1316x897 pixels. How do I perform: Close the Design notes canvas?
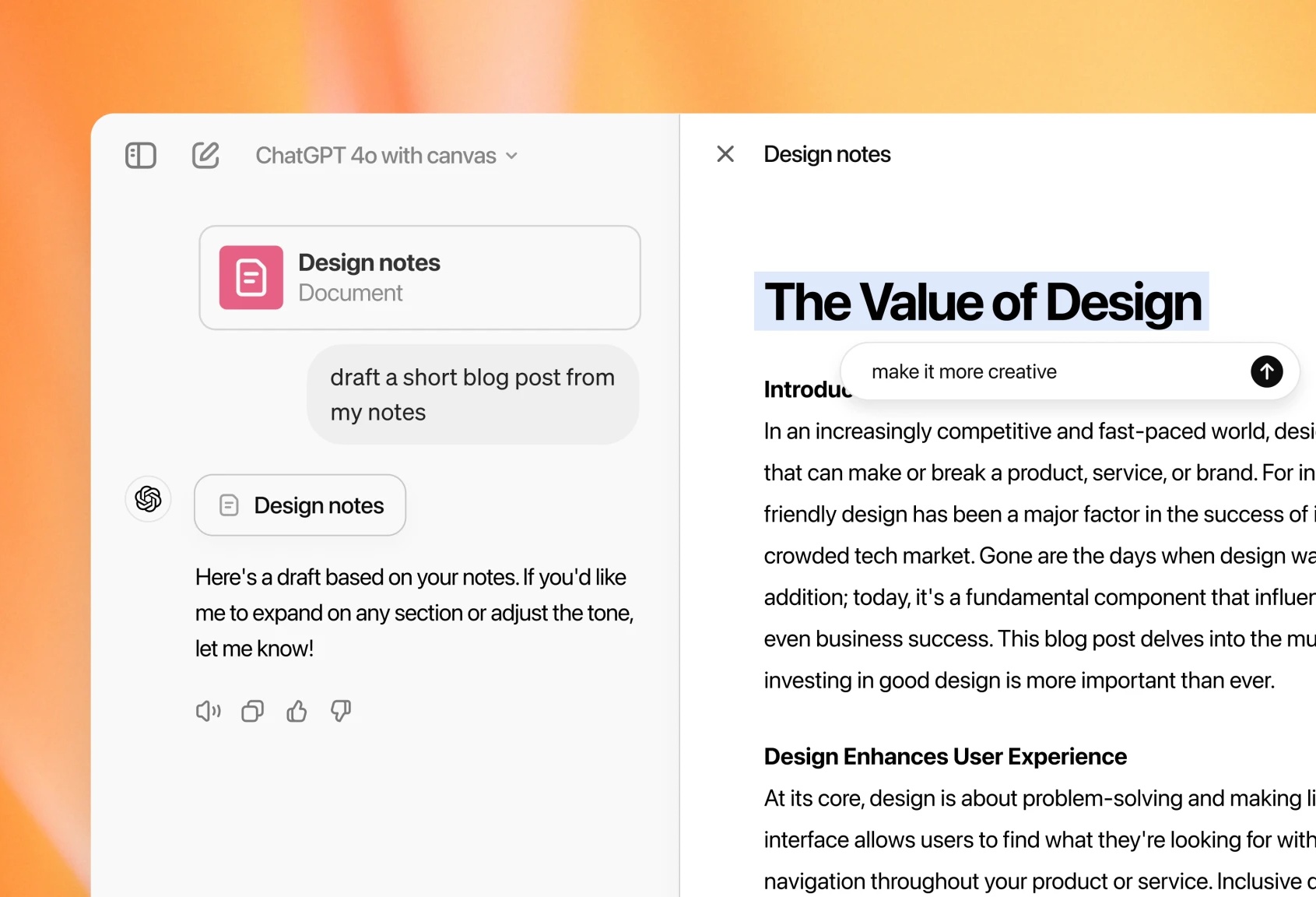click(x=725, y=154)
